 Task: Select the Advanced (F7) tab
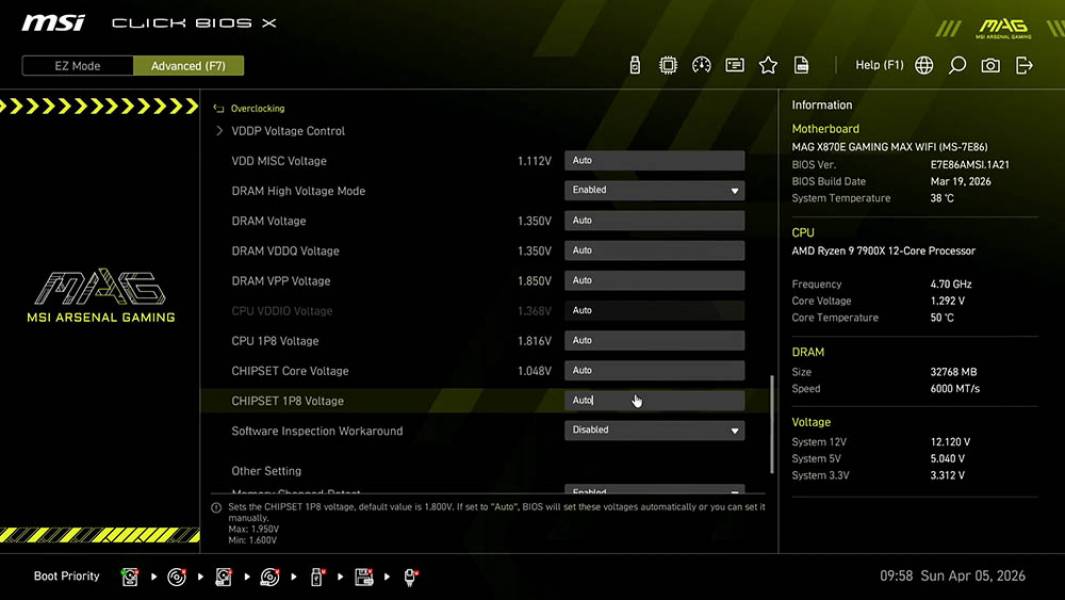click(x=188, y=65)
